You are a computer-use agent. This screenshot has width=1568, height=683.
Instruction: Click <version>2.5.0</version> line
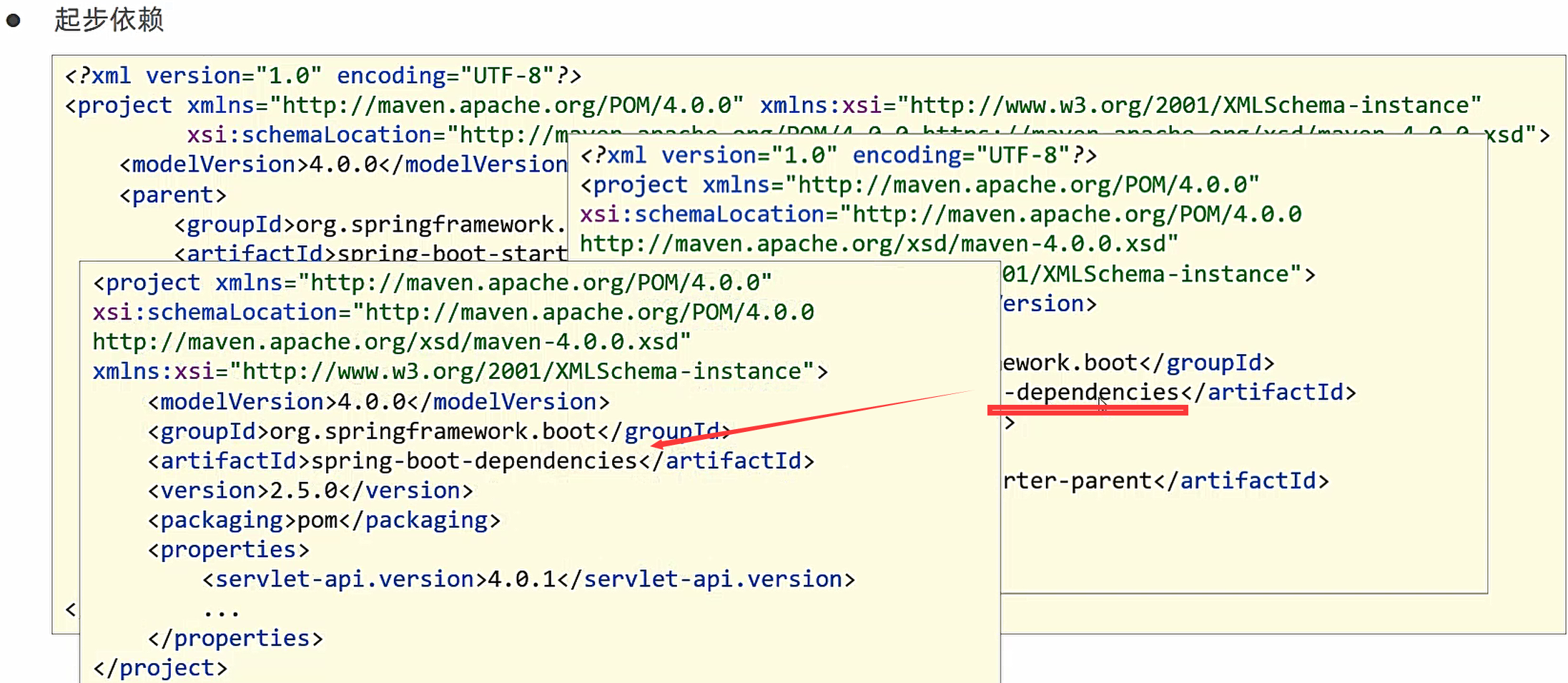[310, 491]
